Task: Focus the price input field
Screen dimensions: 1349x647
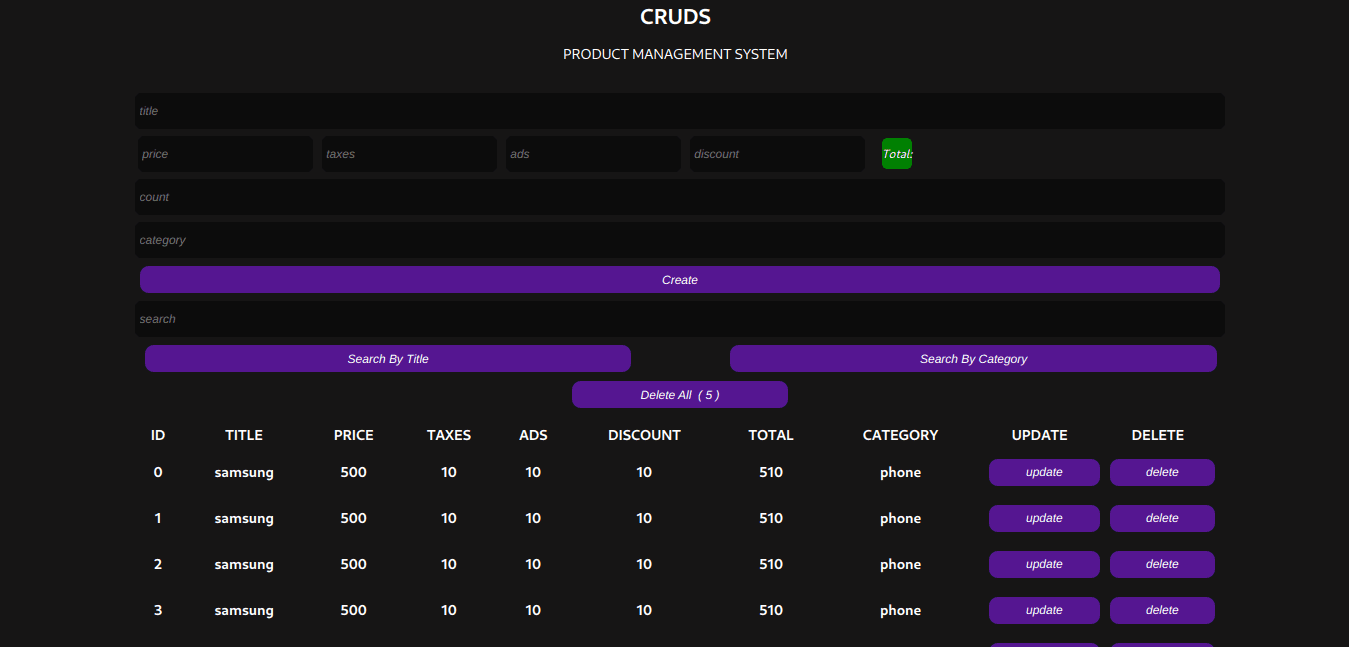Action: pyautogui.click(x=225, y=154)
